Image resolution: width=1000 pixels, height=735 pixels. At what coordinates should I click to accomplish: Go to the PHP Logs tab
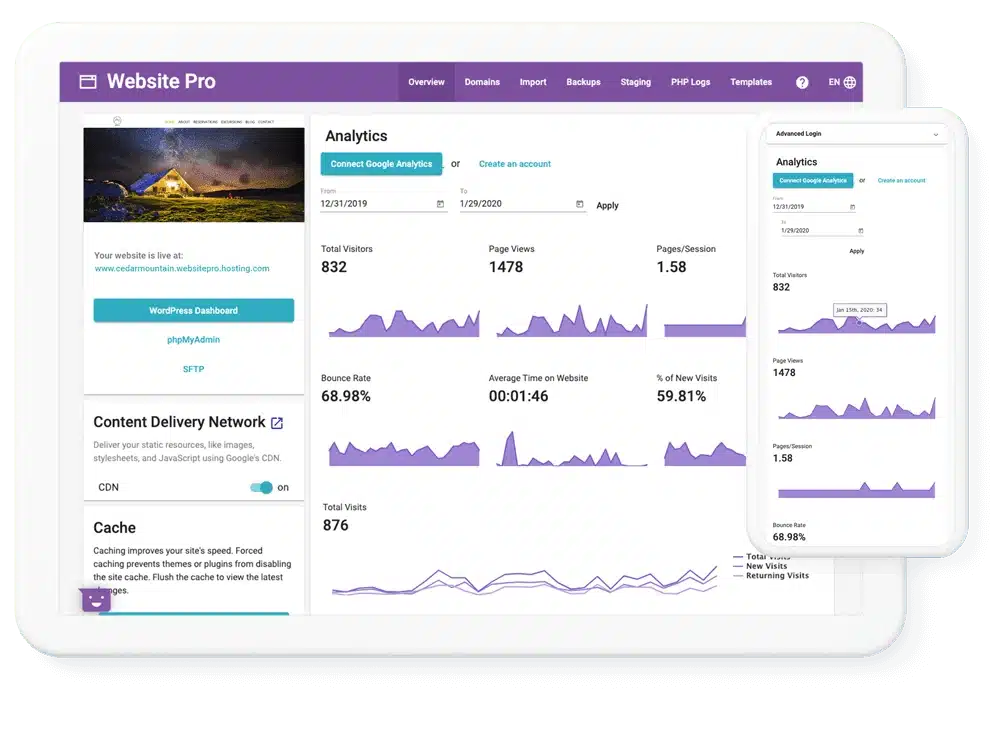pyautogui.click(x=690, y=82)
